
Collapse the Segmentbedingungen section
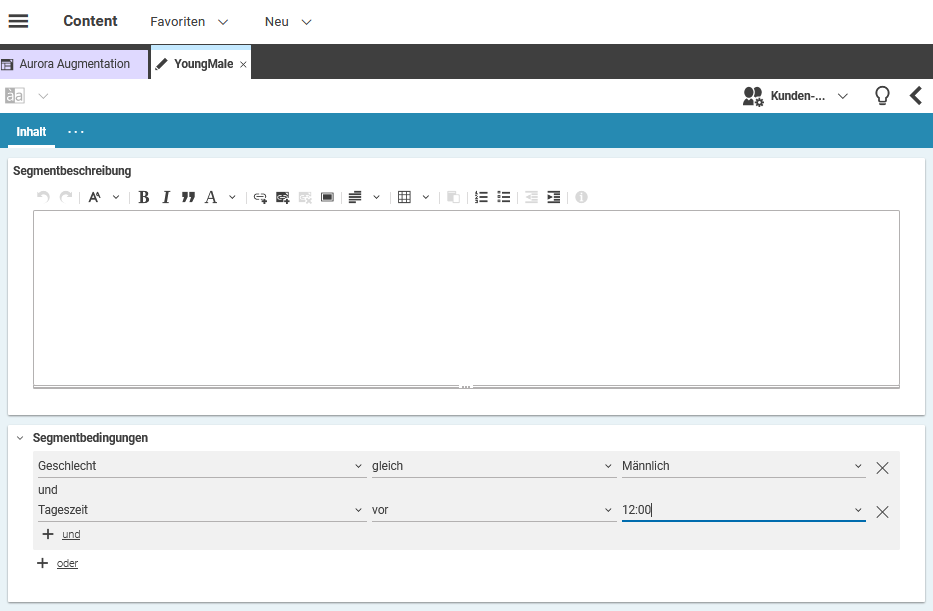tap(20, 438)
